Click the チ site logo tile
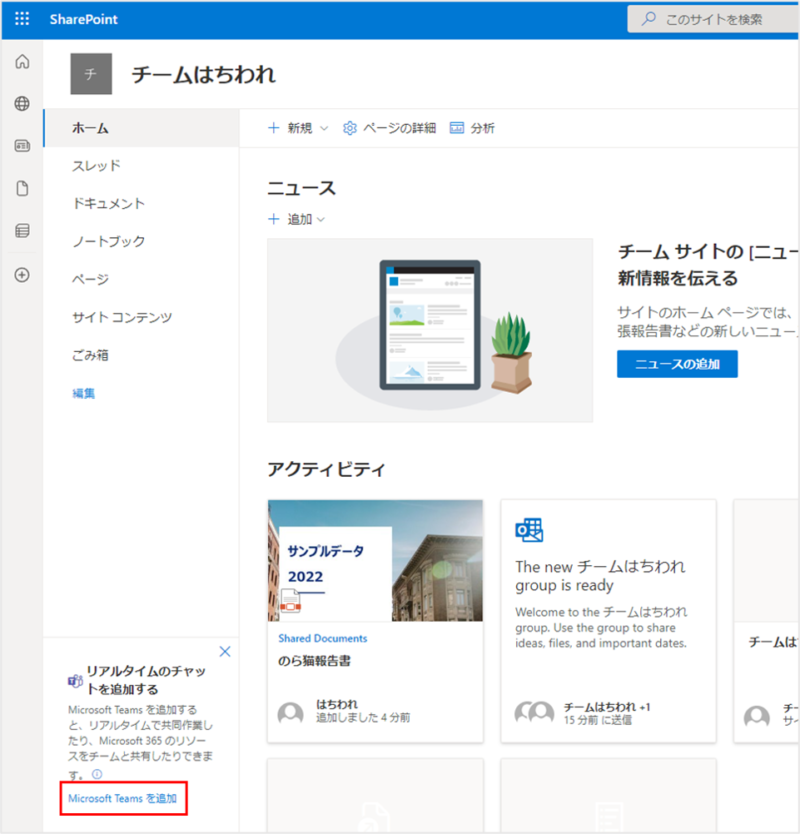 pyautogui.click(x=91, y=75)
